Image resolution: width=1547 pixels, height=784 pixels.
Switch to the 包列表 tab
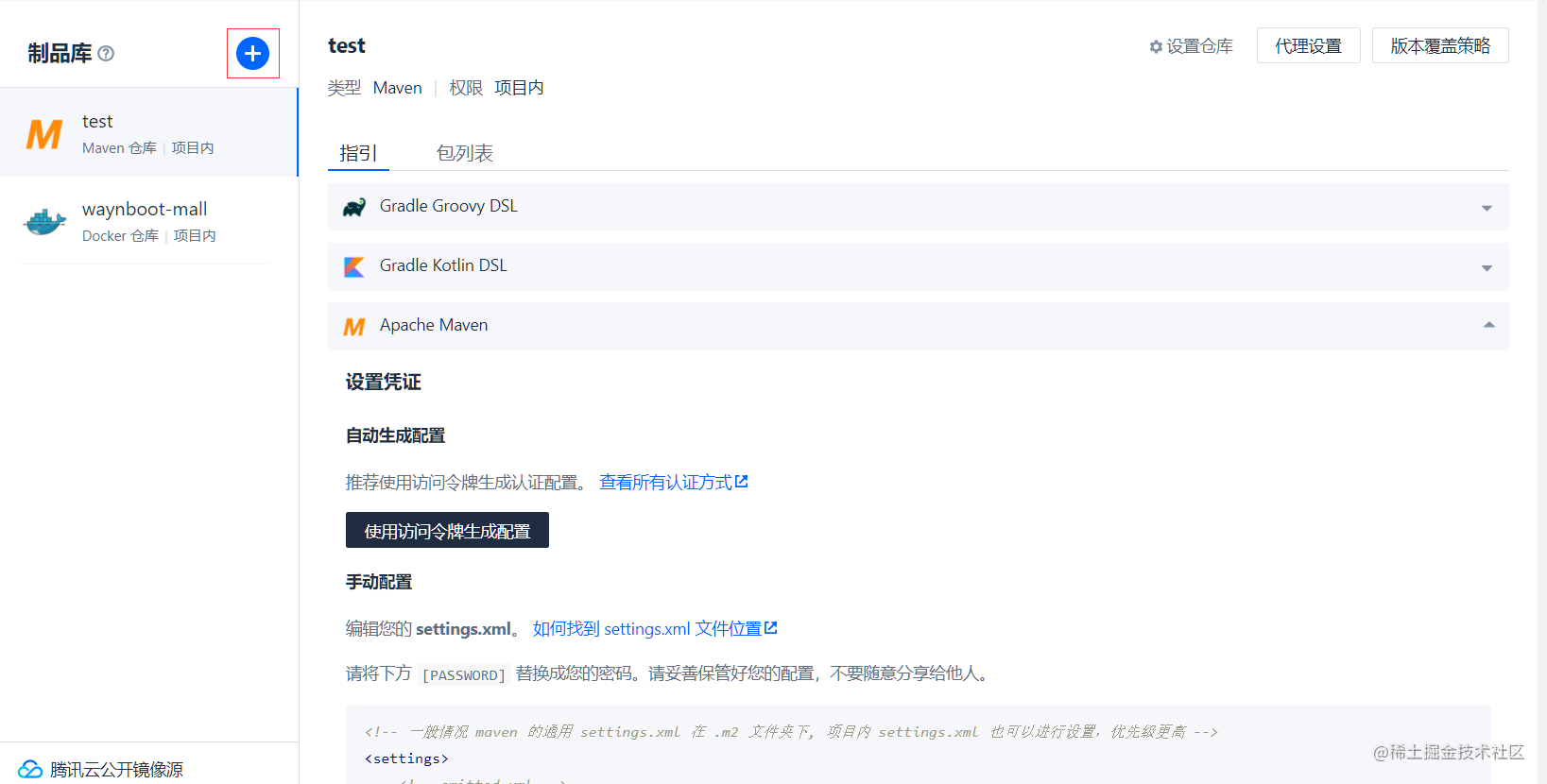tap(464, 153)
